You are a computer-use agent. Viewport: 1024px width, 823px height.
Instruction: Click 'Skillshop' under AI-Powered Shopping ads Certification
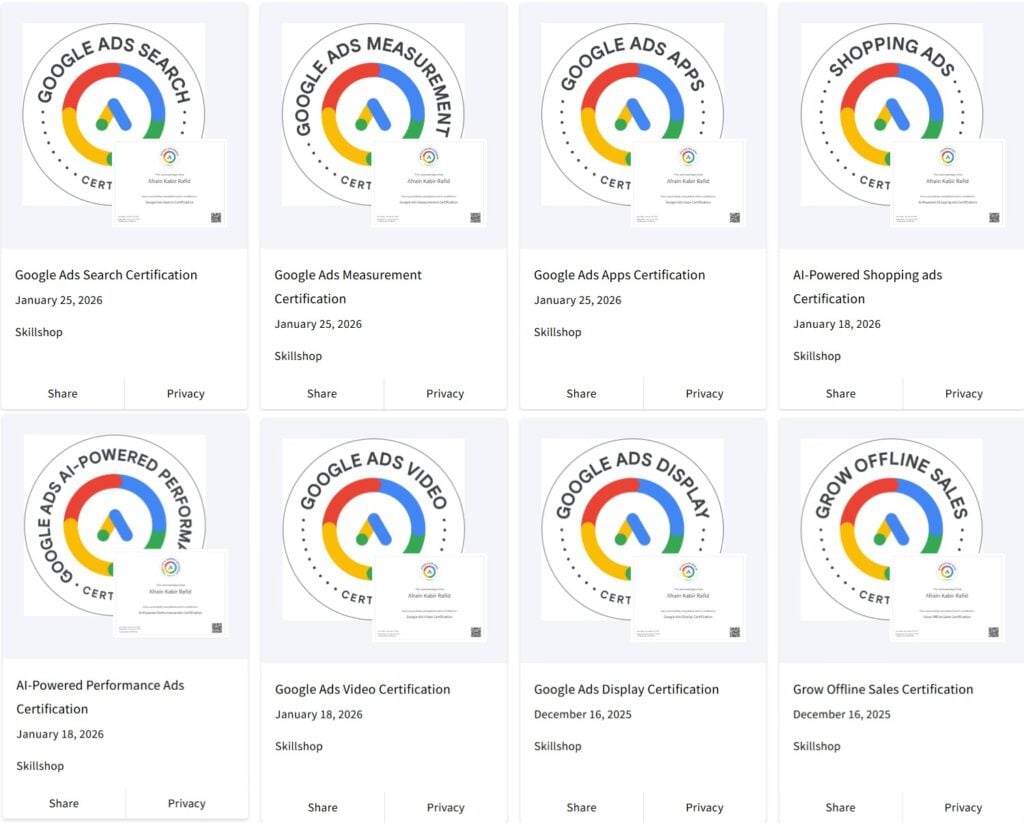817,356
